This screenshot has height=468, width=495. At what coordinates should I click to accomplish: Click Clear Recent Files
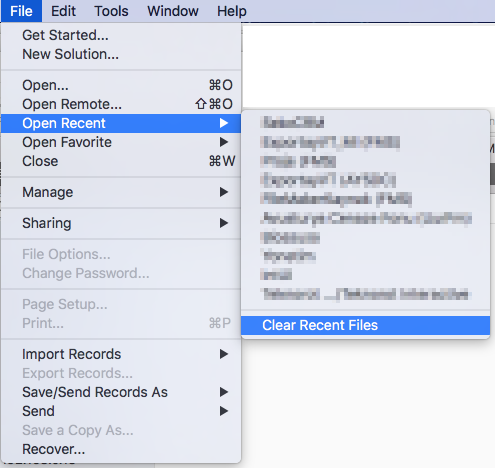point(366,325)
